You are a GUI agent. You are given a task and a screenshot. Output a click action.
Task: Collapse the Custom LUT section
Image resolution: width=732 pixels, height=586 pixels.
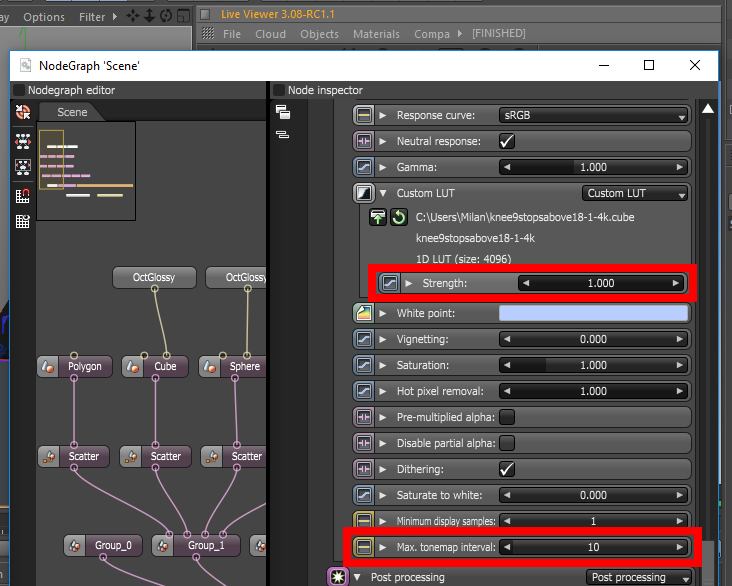(x=384, y=193)
